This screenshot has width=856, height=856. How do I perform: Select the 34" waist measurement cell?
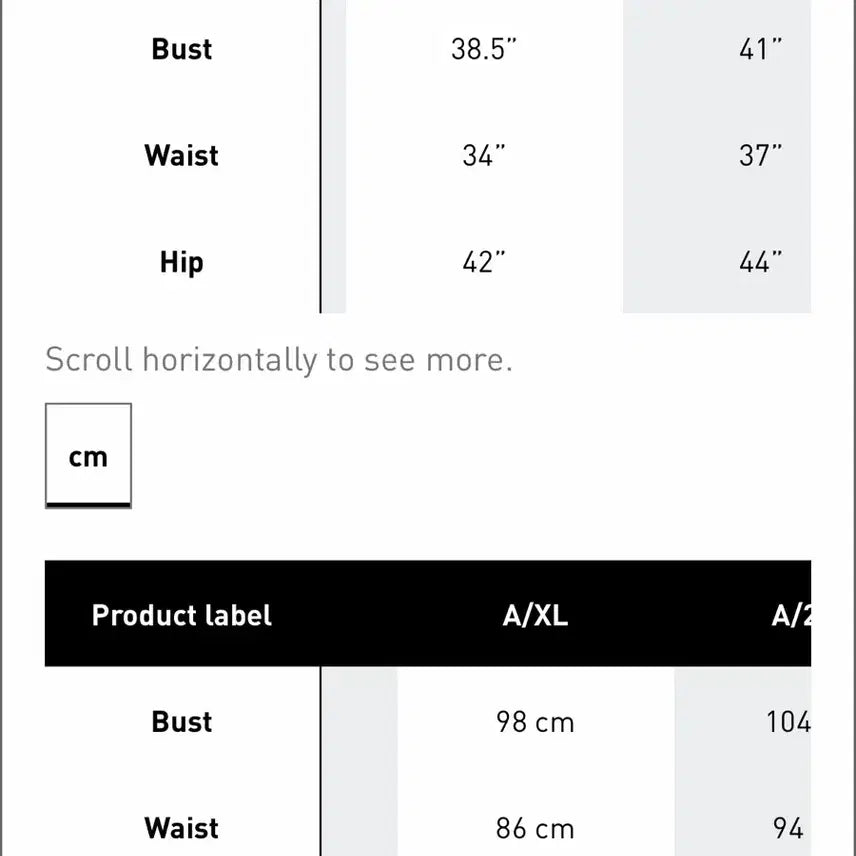tap(484, 156)
